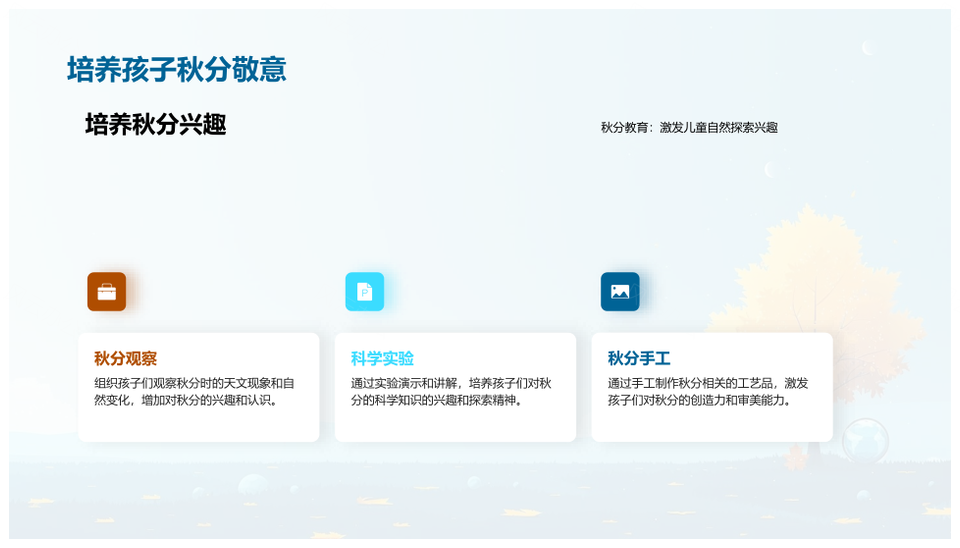Click blank space at bottom of 秋分观察 card

click(x=198, y=426)
